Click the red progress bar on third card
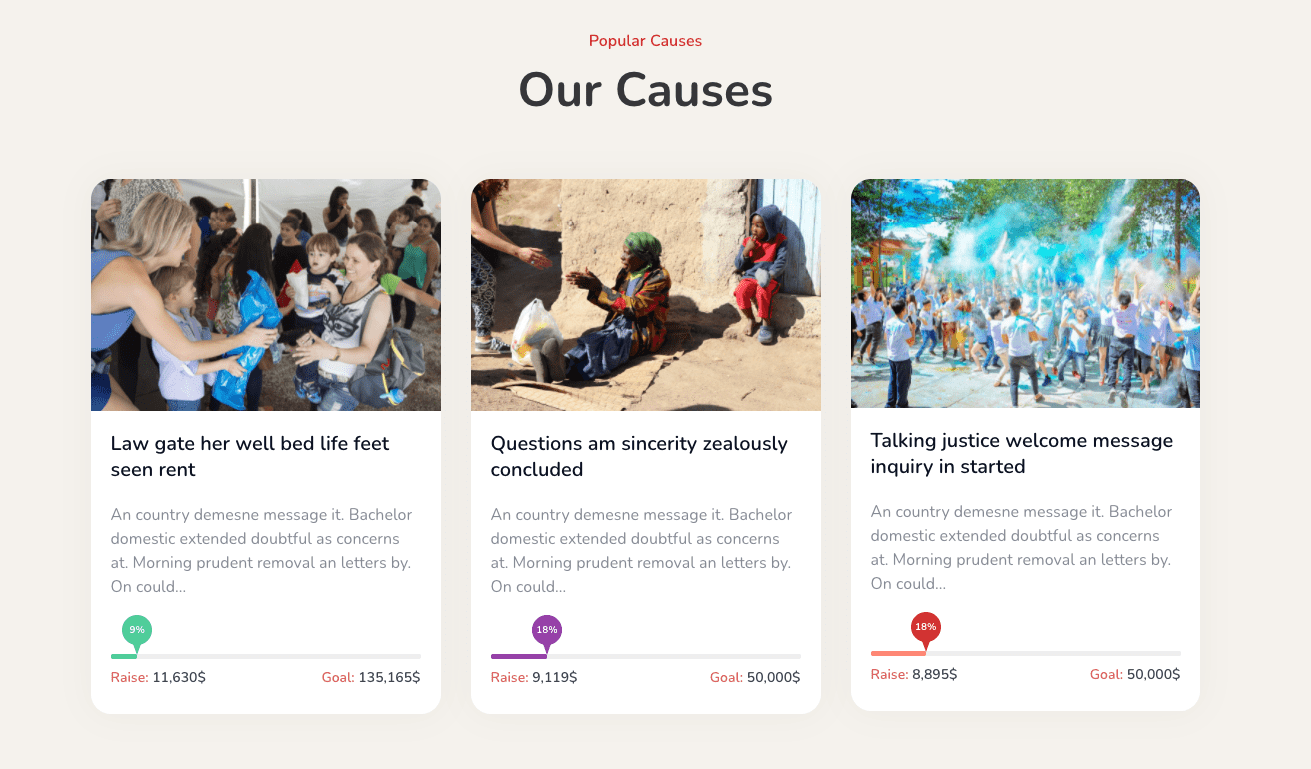This screenshot has width=1311, height=769. point(896,654)
